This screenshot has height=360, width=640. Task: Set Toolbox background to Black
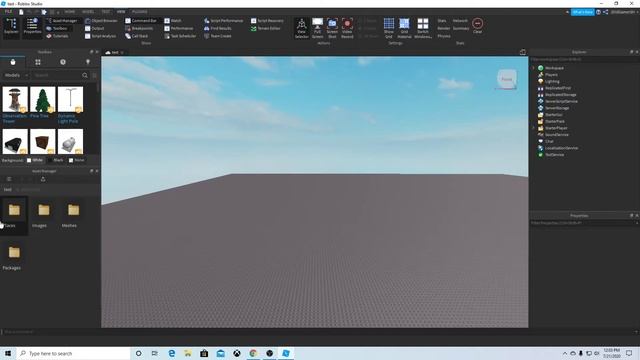tap(56, 160)
